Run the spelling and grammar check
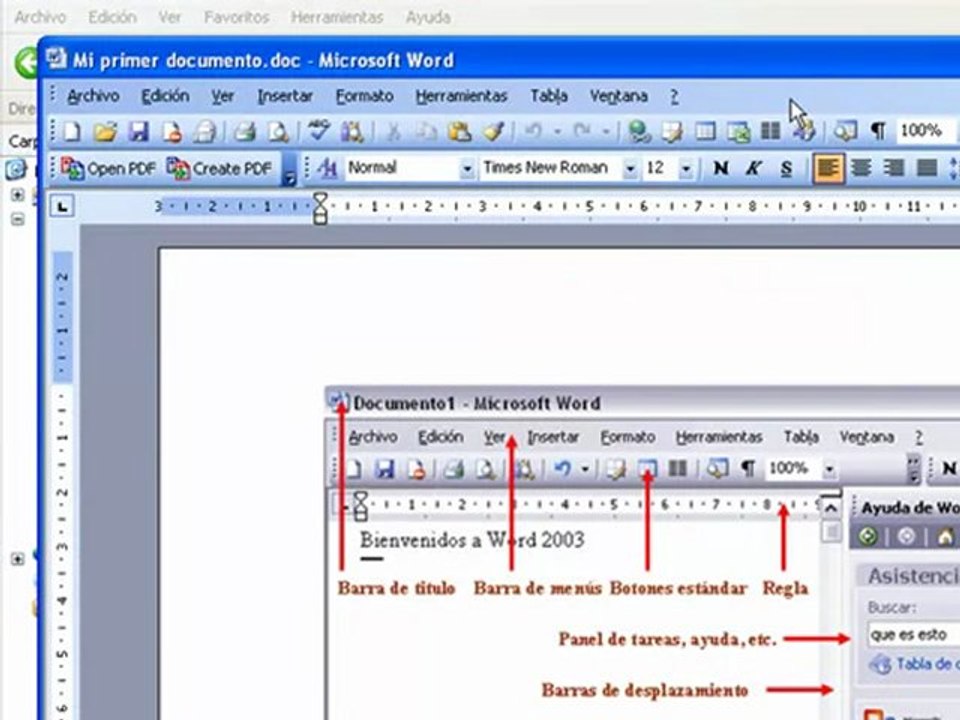This screenshot has height=720, width=960. pos(318,131)
